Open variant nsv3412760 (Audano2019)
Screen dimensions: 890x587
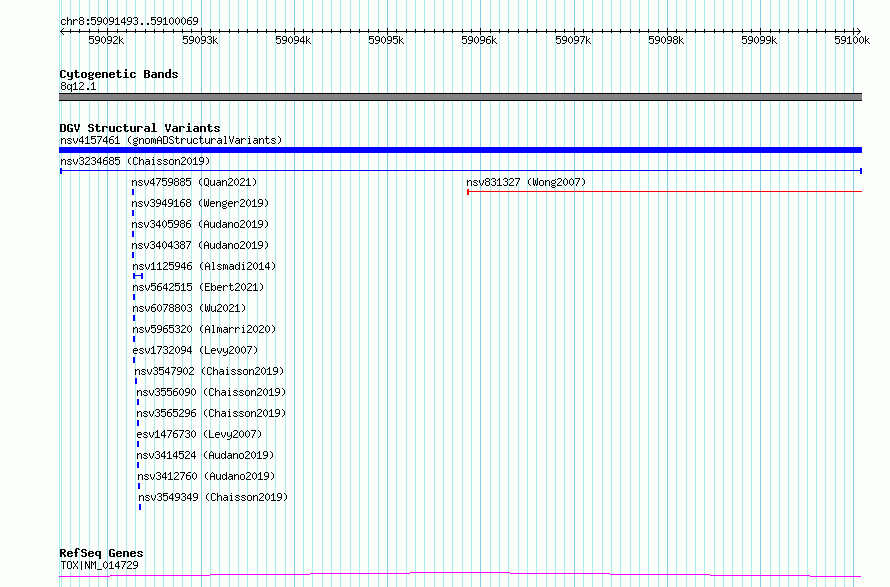(206, 476)
